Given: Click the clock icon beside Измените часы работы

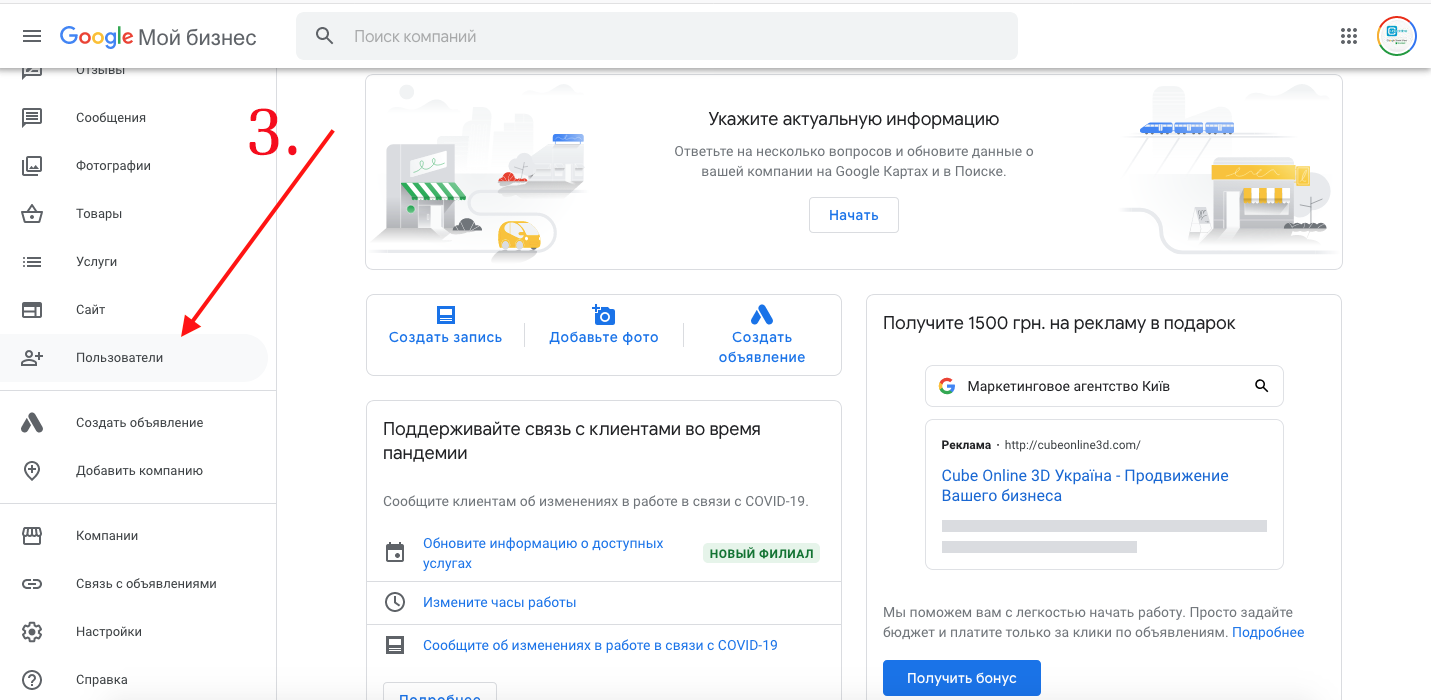Looking at the screenshot, I should (x=395, y=602).
